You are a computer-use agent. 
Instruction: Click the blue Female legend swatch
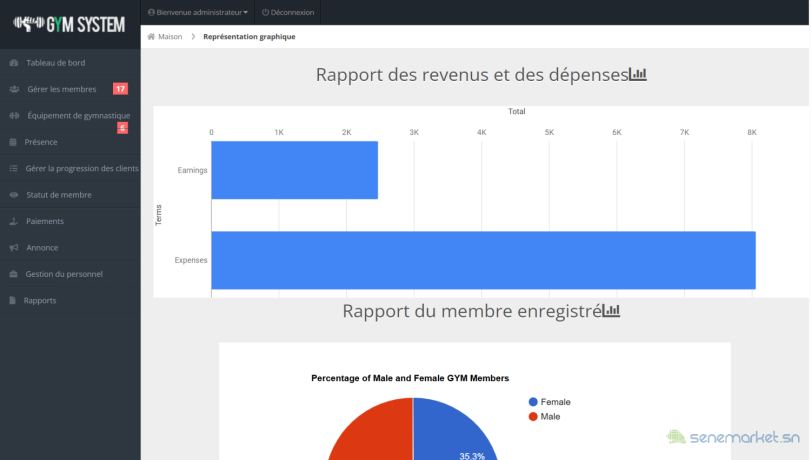533,402
